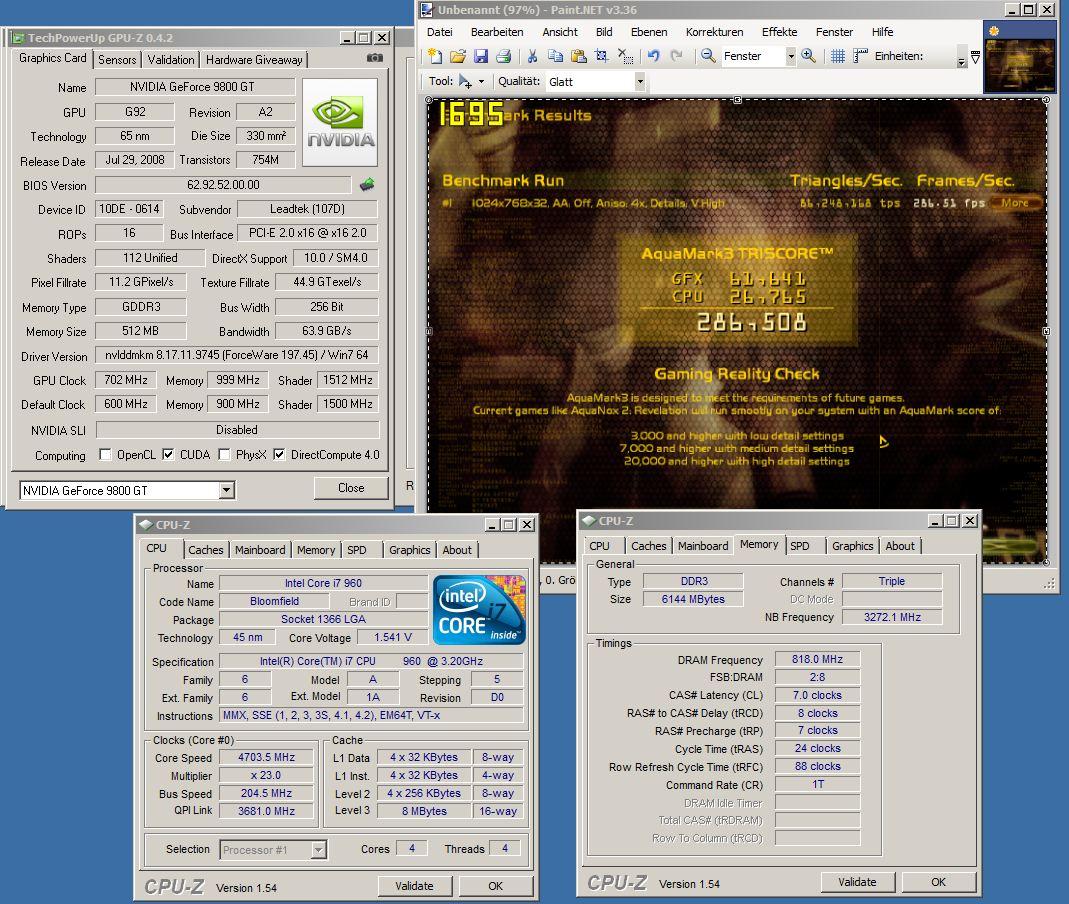Open the Korrekturen menu
This screenshot has width=1069, height=904.
click(714, 32)
